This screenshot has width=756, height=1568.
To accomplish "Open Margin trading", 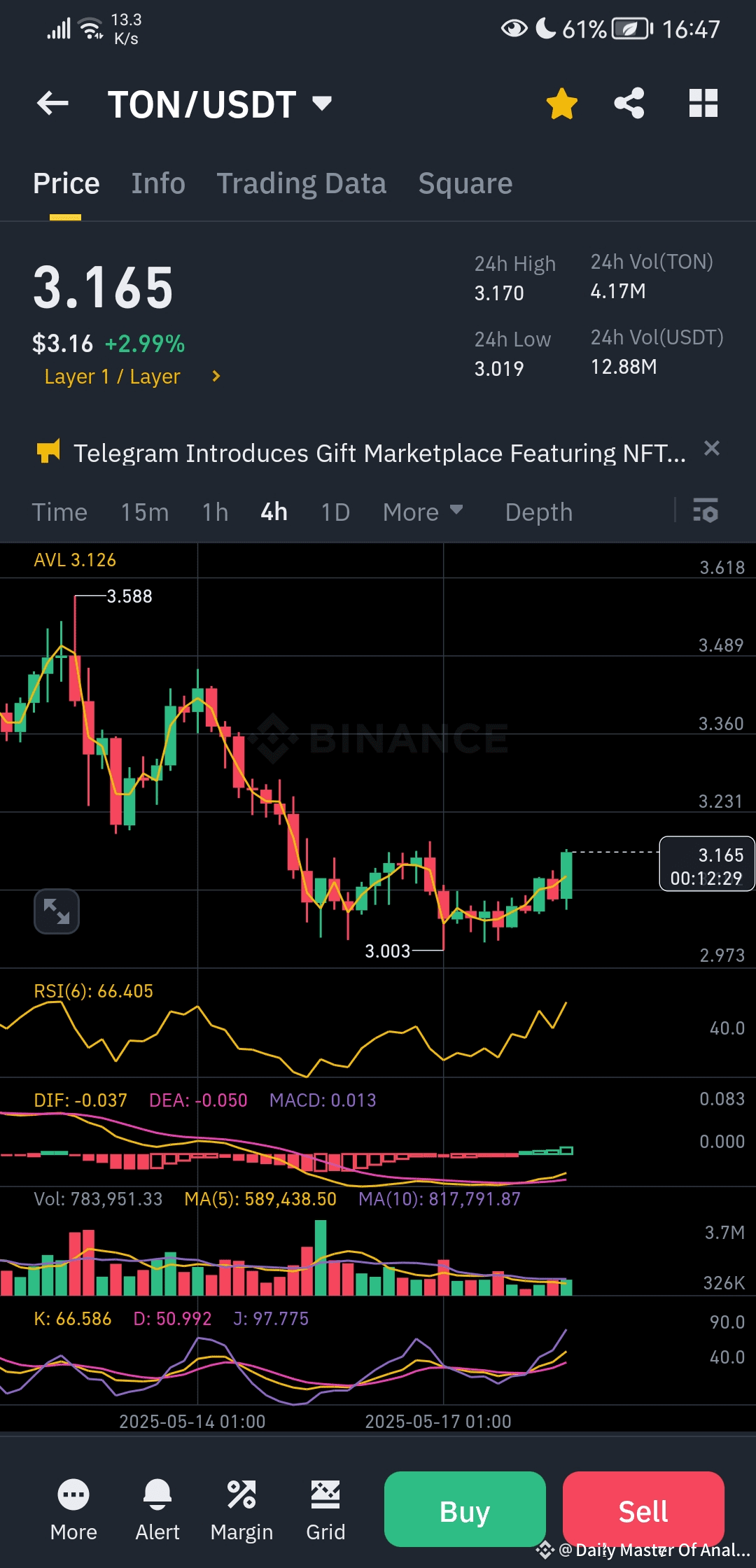I will (241, 1510).
